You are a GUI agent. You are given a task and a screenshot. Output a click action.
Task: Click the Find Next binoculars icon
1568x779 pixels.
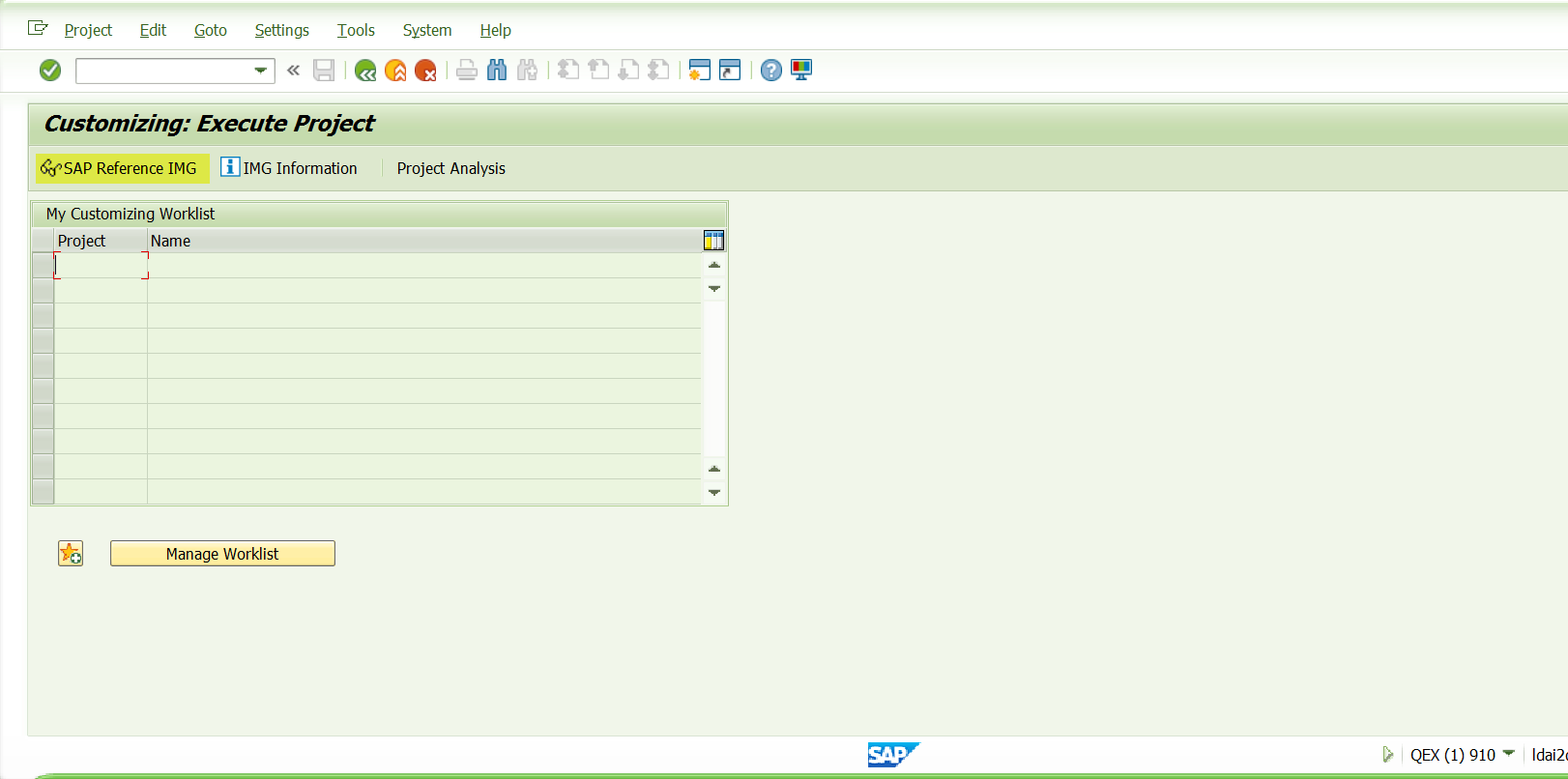[527, 71]
